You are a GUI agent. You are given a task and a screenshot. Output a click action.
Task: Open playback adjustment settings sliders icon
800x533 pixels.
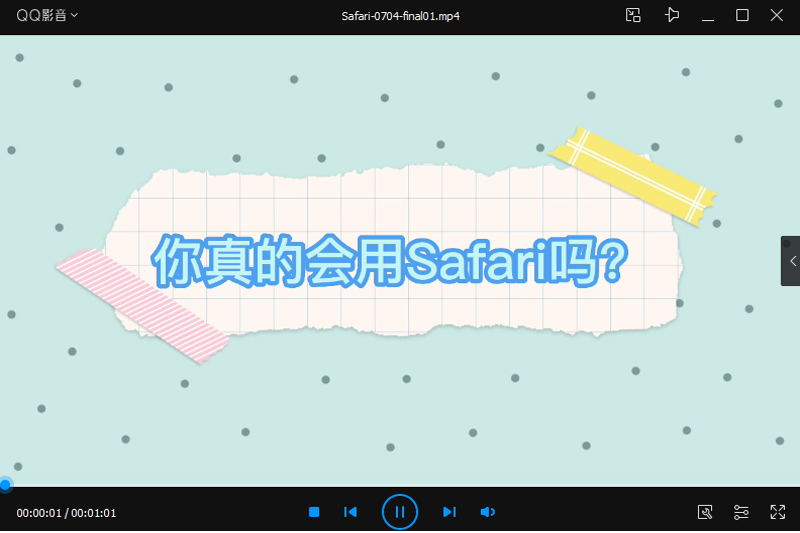coord(741,512)
